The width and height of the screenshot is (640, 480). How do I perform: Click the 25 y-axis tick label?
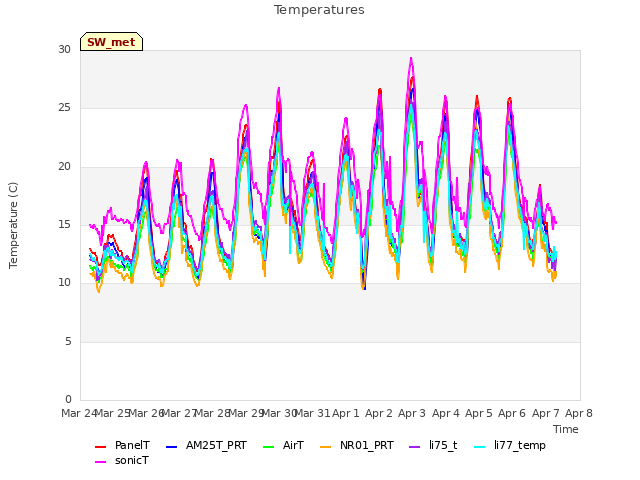tap(64, 108)
